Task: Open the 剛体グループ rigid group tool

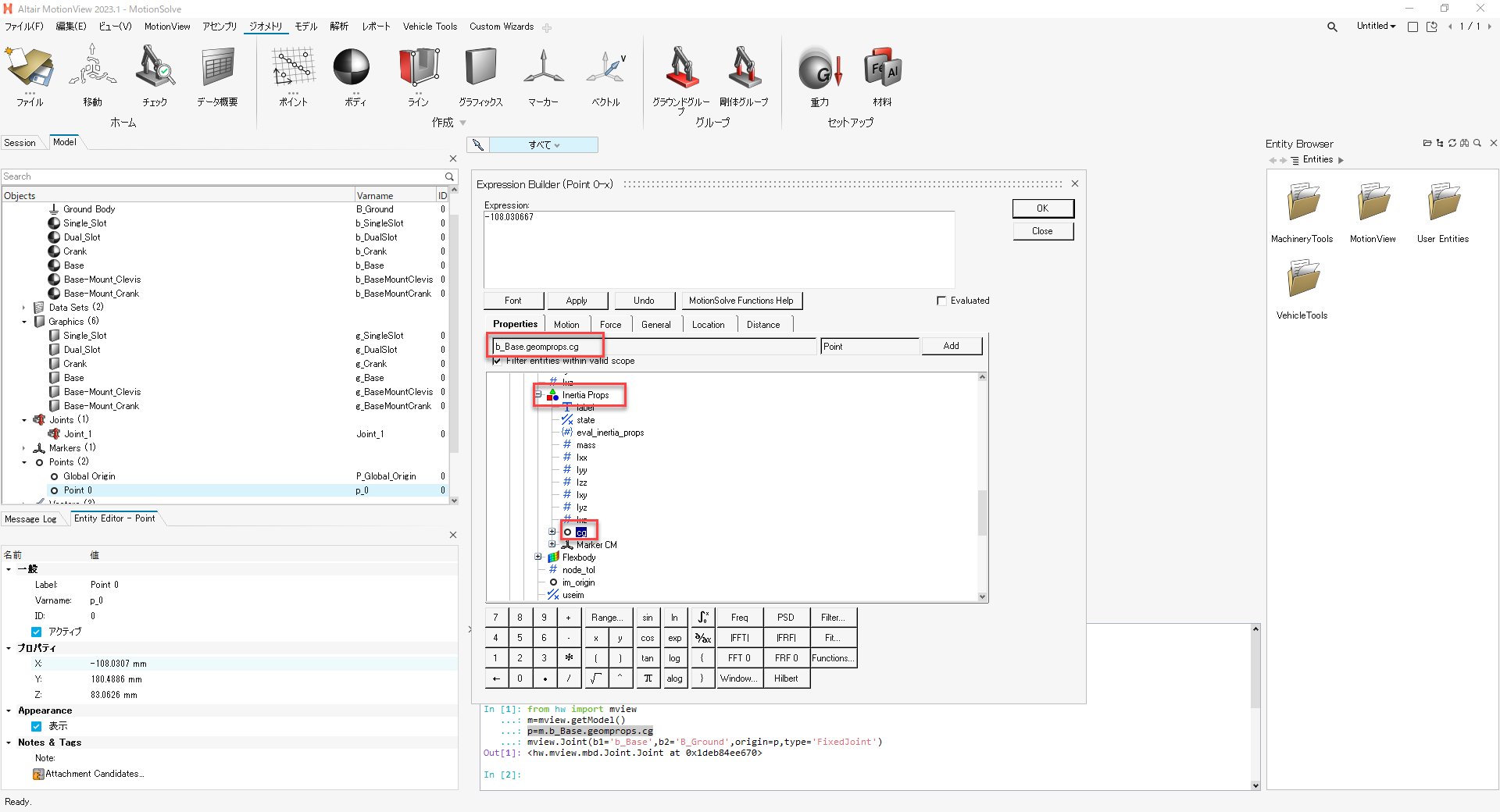Action: click(x=744, y=75)
